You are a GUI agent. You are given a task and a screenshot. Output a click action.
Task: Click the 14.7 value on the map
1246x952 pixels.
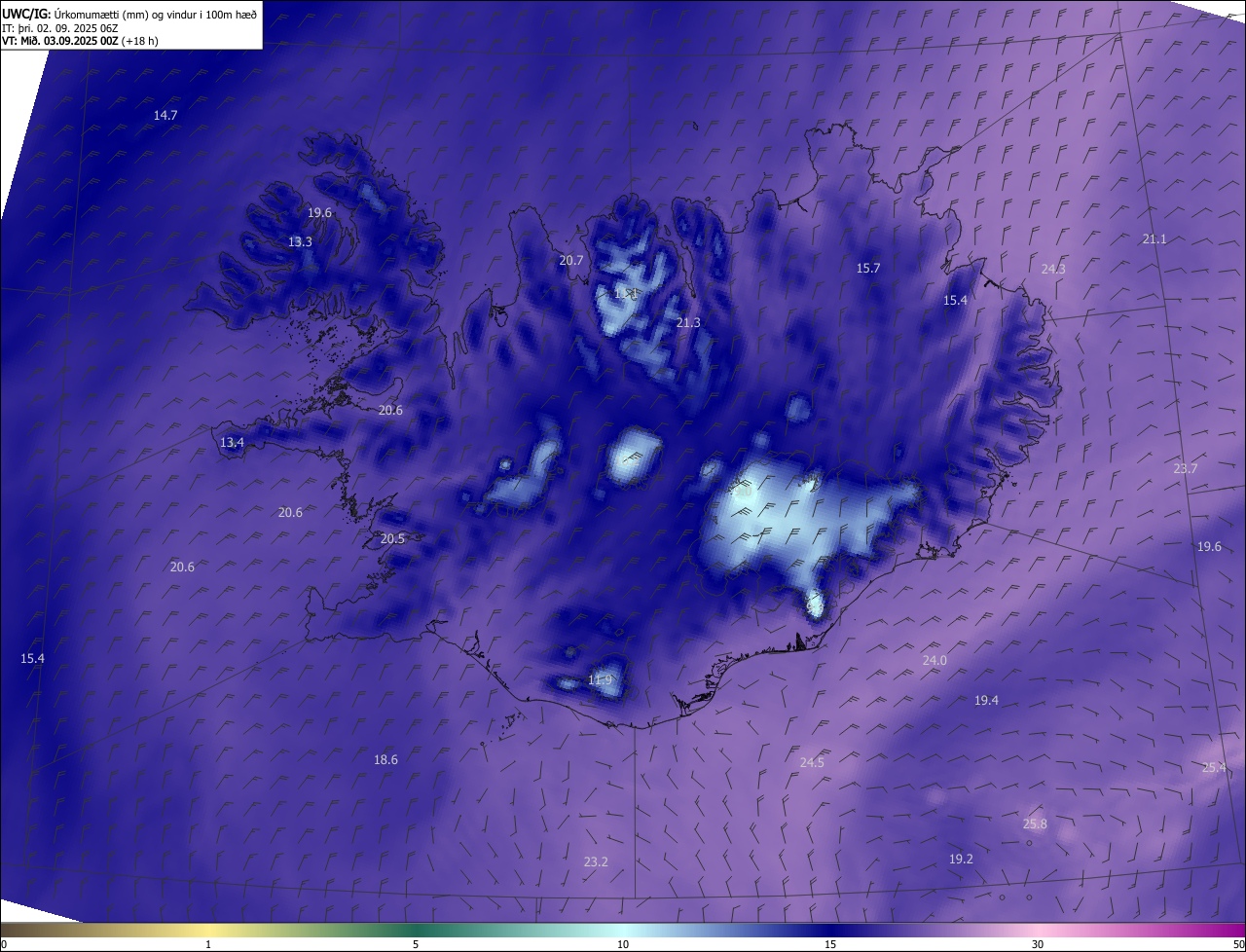tap(165, 115)
